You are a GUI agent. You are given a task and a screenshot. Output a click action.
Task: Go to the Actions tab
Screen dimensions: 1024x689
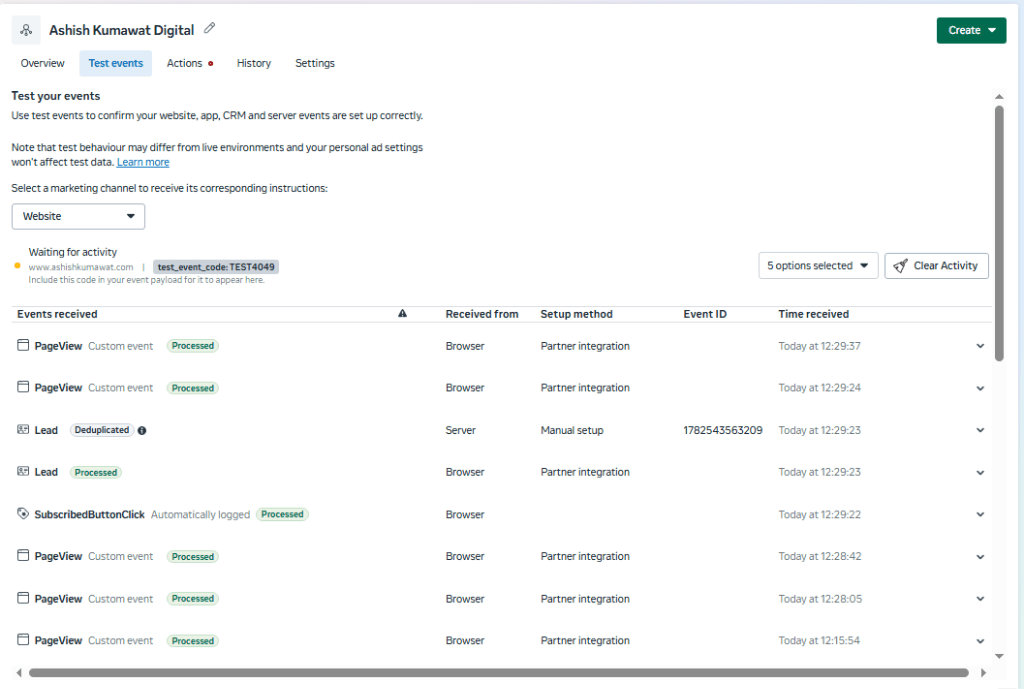tap(184, 63)
